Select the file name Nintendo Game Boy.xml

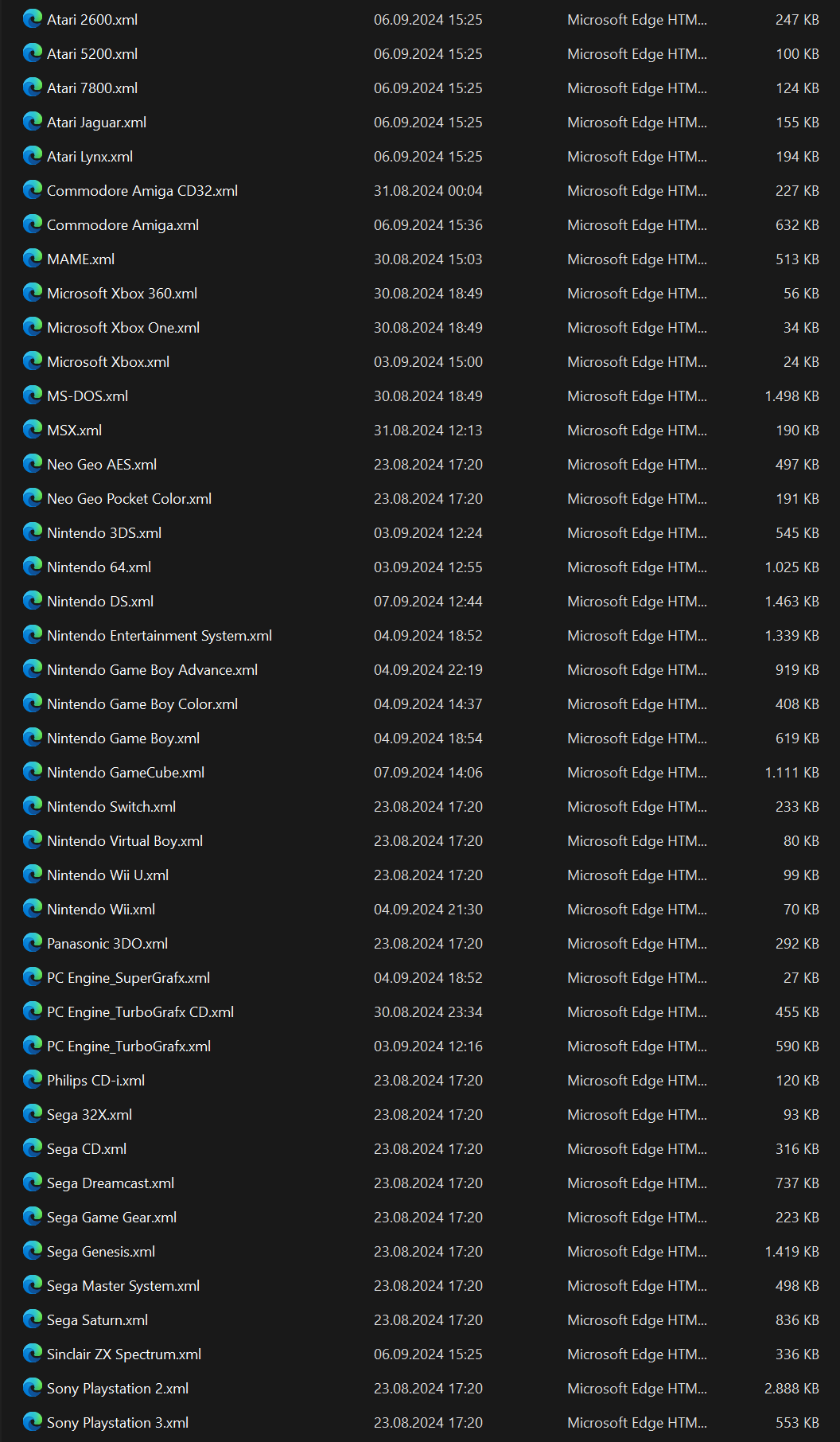click(x=123, y=739)
